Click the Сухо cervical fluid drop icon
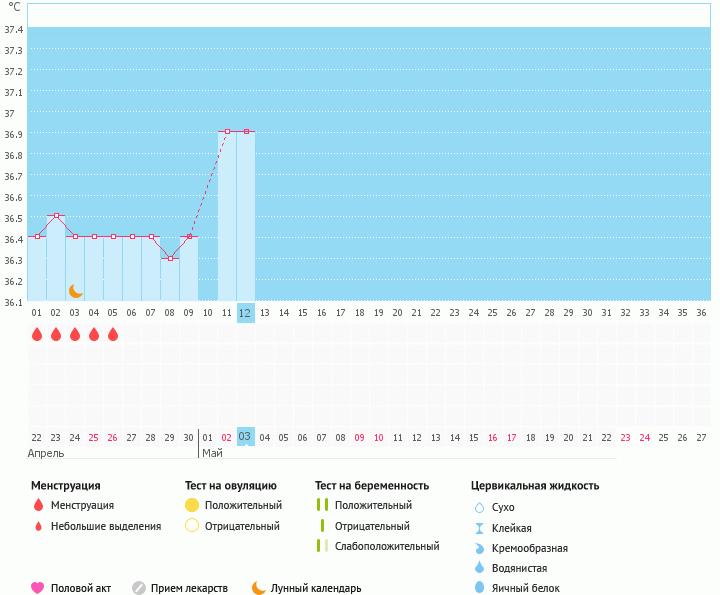The width and height of the screenshot is (720, 595). [479, 507]
